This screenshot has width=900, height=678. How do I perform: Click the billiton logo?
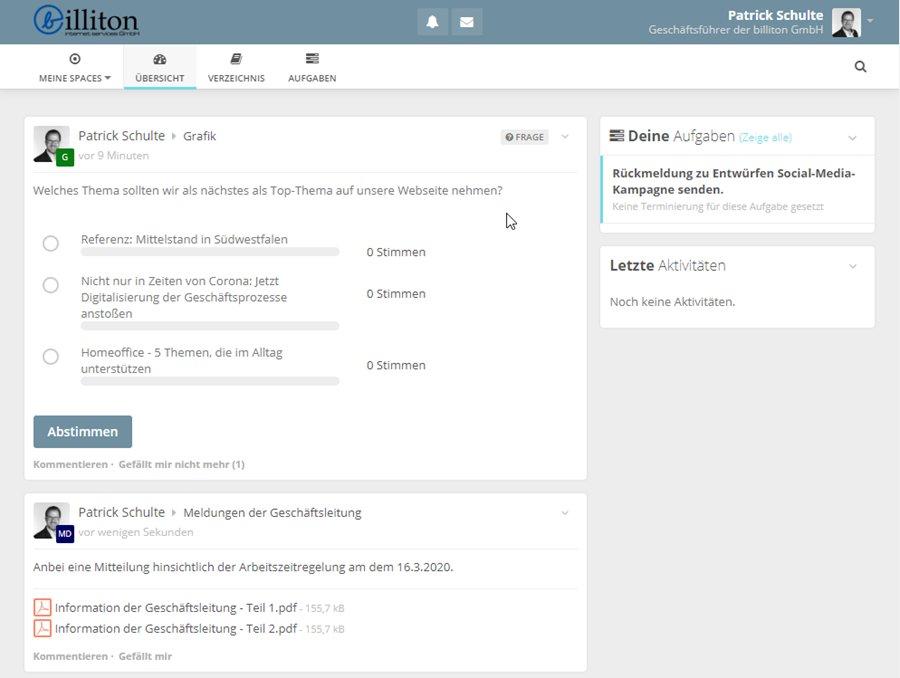tap(86, 21)
